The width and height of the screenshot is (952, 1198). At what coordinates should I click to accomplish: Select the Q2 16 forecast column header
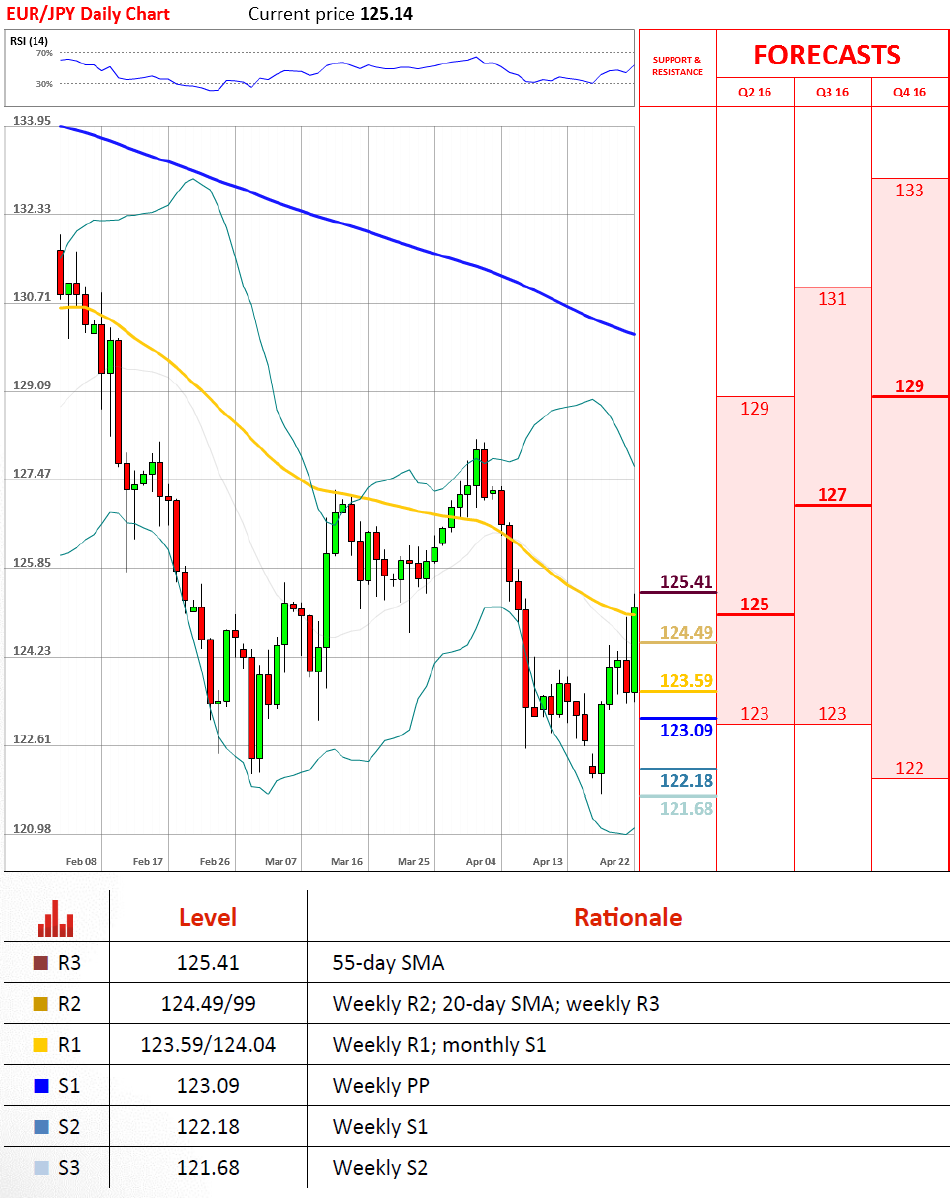[754, 92]
